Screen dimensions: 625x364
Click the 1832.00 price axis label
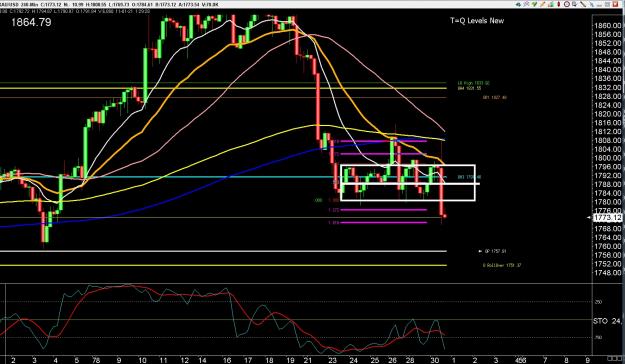coord(607,87)
